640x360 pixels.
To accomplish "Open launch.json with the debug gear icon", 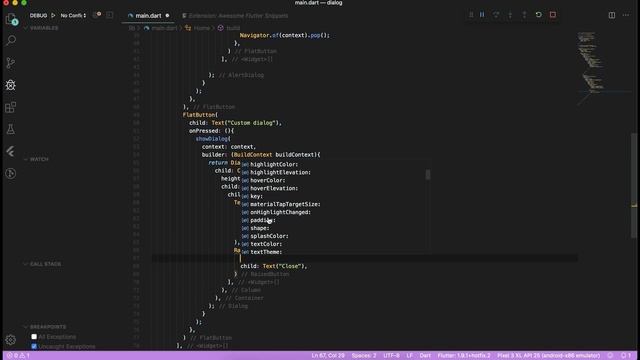I will coord(97,15).
